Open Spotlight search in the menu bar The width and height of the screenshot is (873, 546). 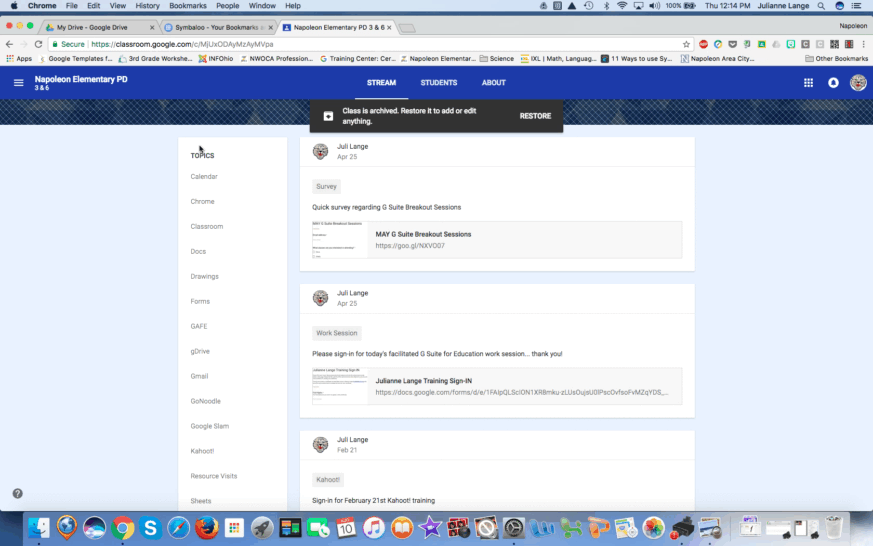(x=821, y=6)
